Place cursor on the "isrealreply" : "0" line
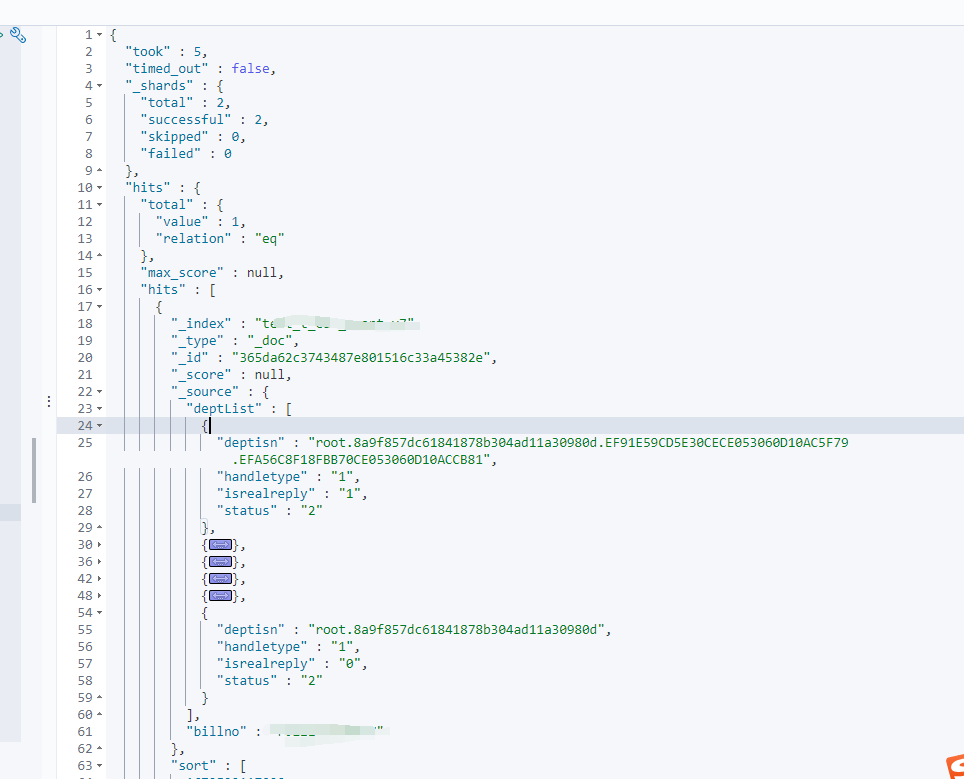This screenshot has width=964, height=779. point(292,664)
